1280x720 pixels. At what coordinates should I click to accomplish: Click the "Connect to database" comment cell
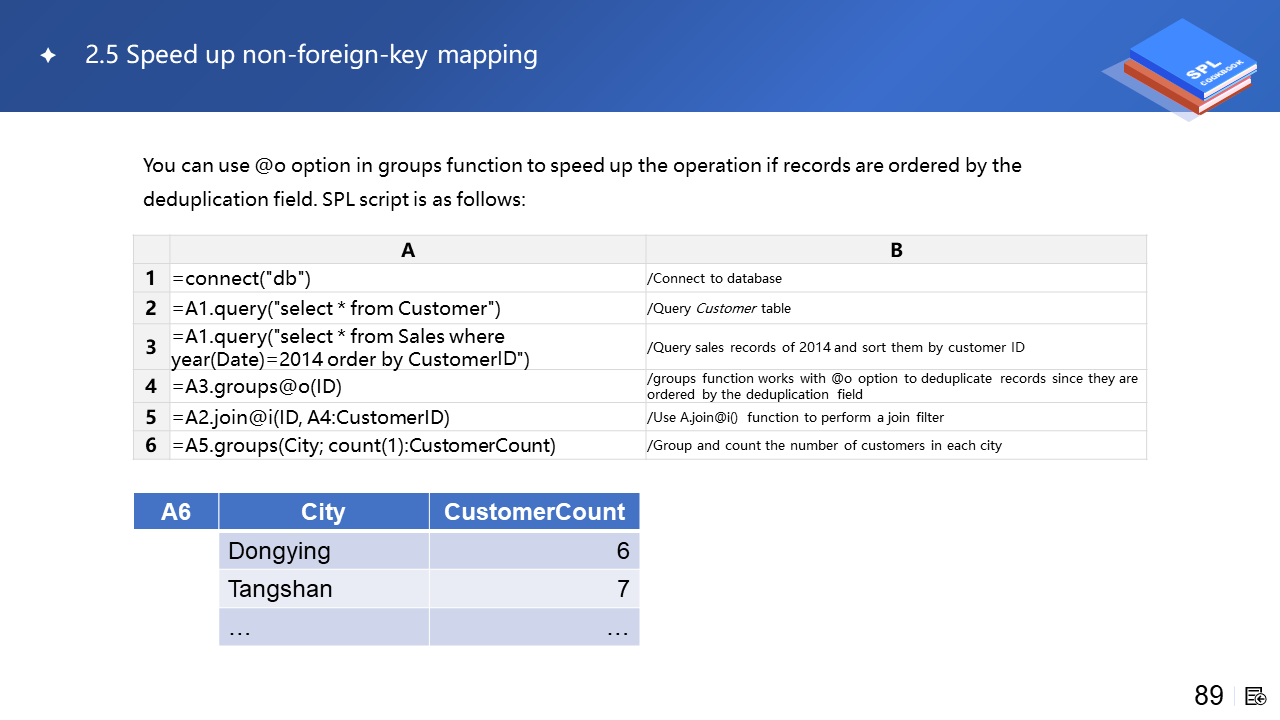tap(896, 278)
